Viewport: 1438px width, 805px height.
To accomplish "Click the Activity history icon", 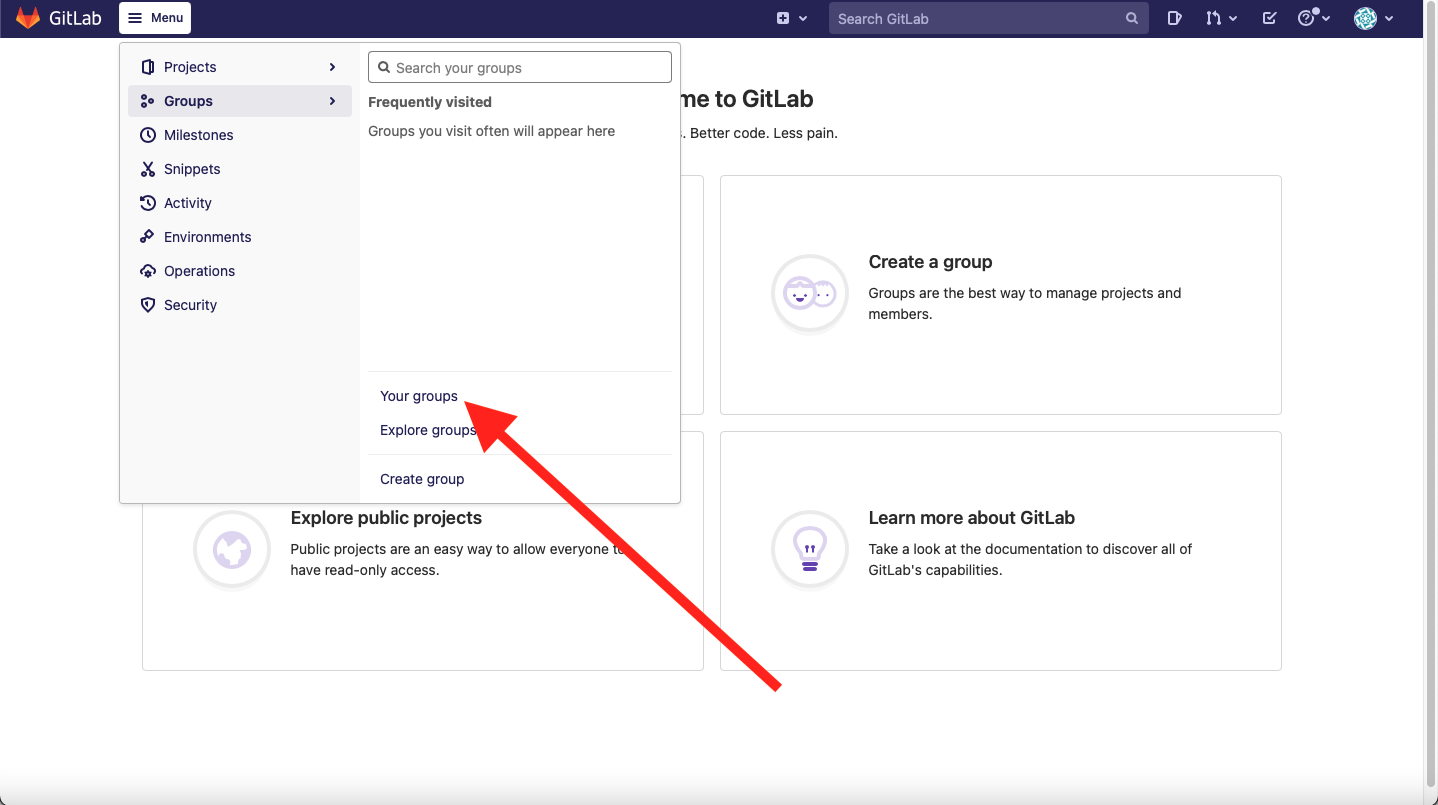I will point(148,203).
